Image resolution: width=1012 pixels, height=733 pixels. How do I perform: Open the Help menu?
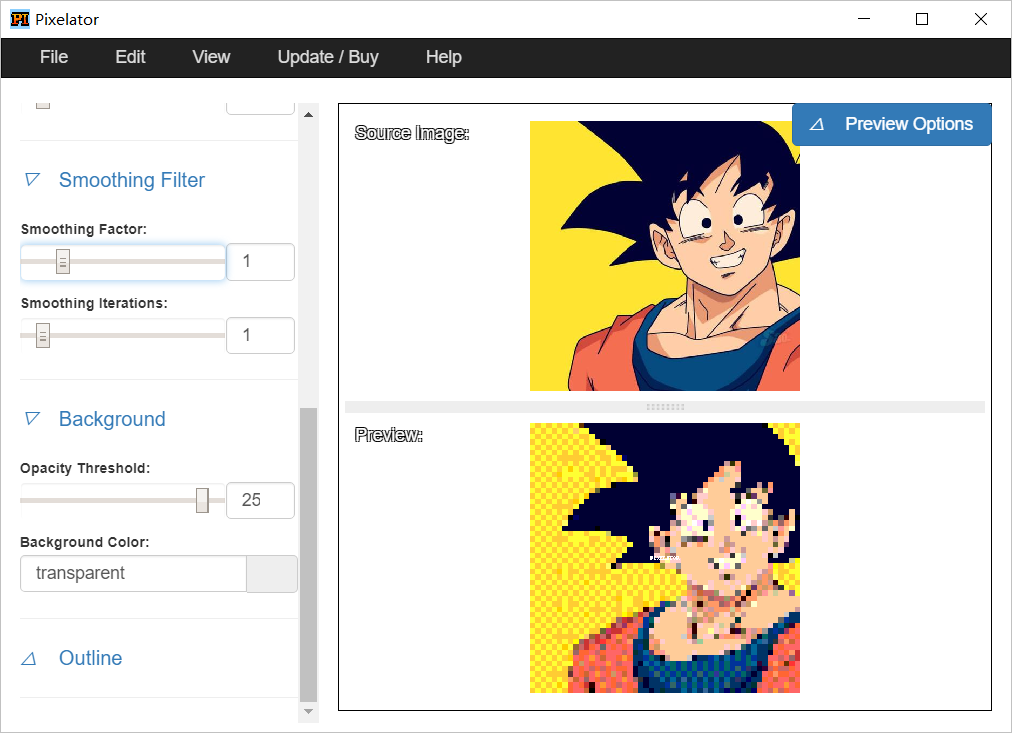pyautogui.click(x=443, y=57)
